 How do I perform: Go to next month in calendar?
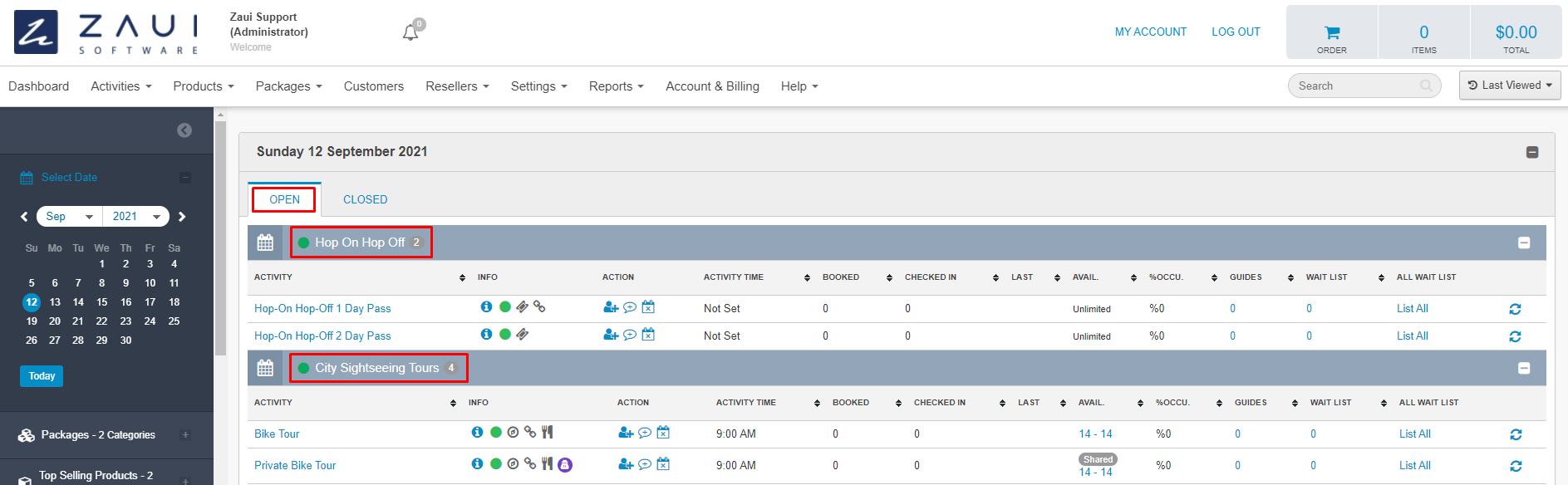click(x=182, y=217)
